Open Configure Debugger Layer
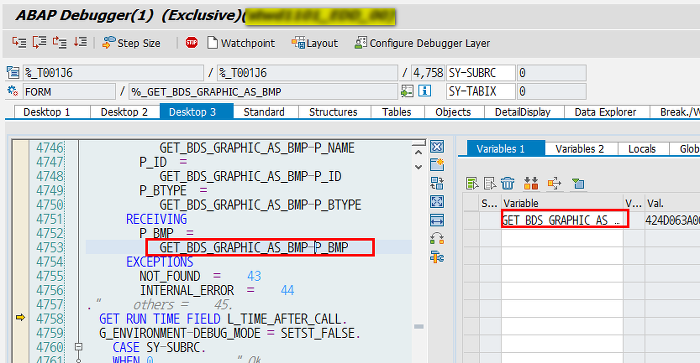700x363 pixels. click(x=422, y=43)
